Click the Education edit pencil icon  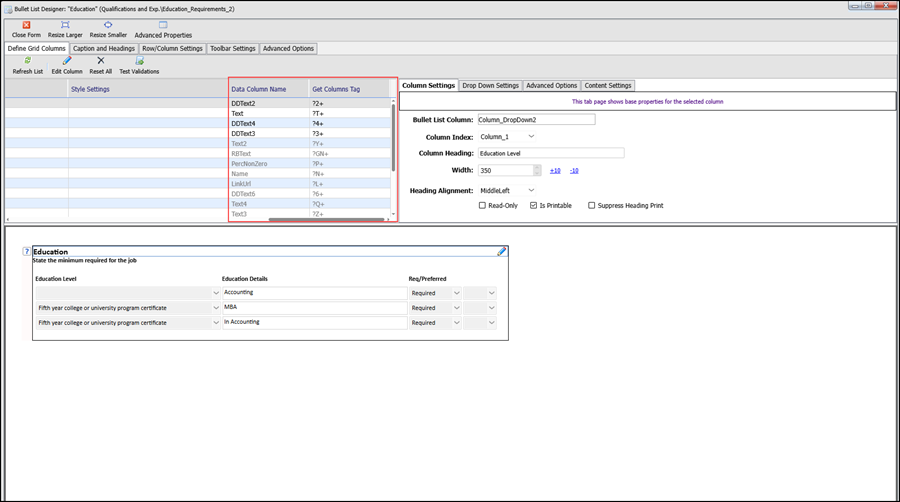[x=502, y=251]
